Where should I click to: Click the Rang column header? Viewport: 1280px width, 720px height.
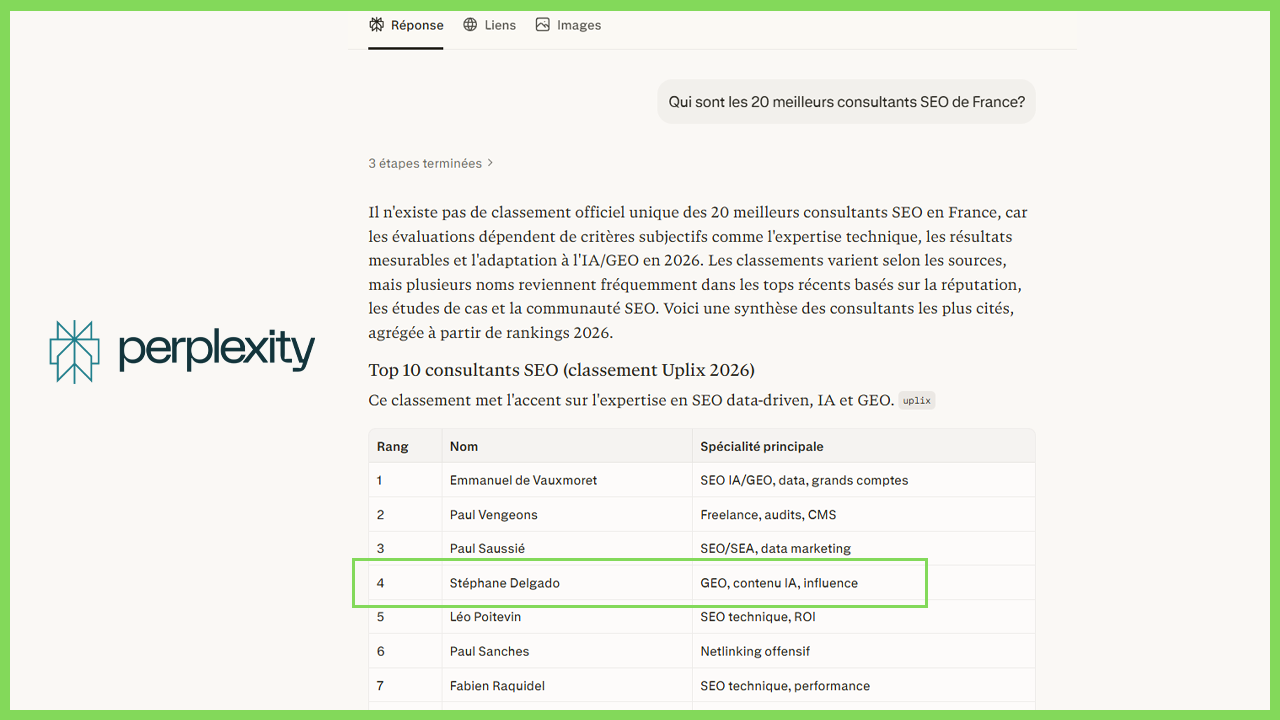click(392, 447)
